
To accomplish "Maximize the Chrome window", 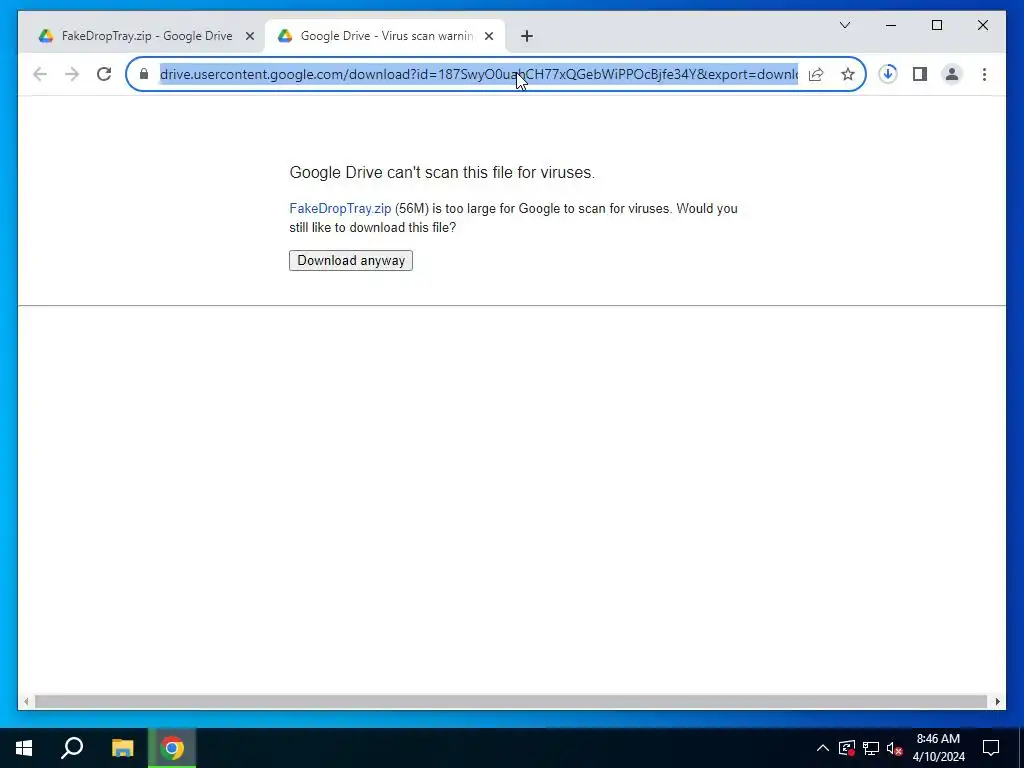I will click(937, 25).
